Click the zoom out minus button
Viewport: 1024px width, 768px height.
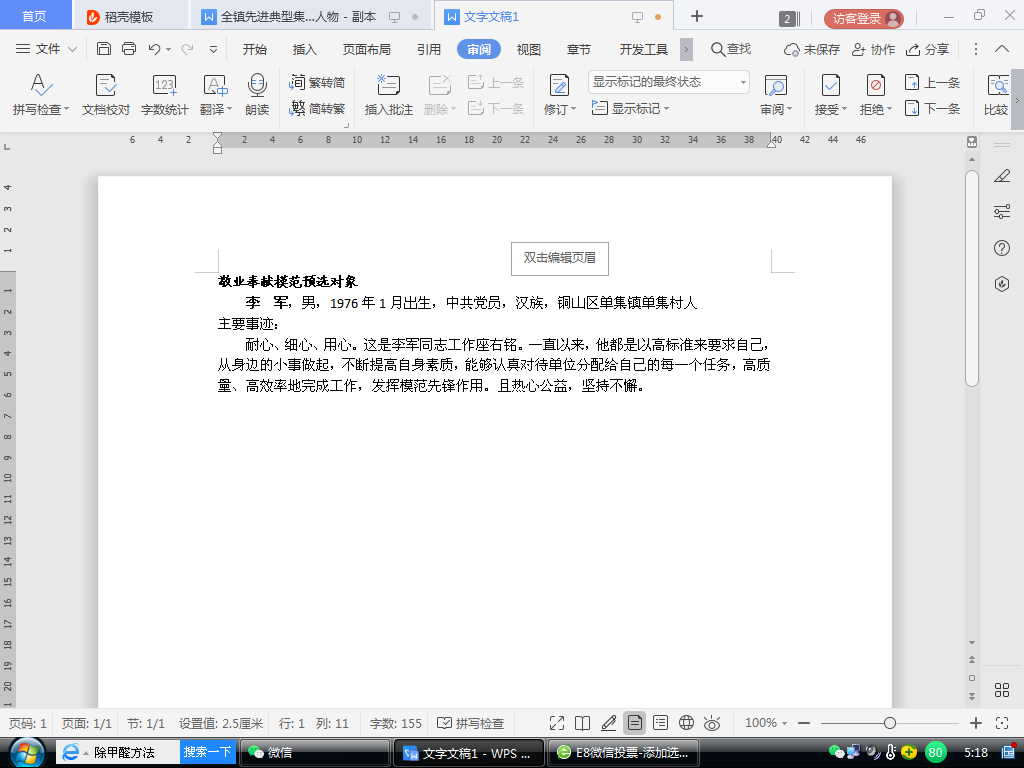click(804, 723)
